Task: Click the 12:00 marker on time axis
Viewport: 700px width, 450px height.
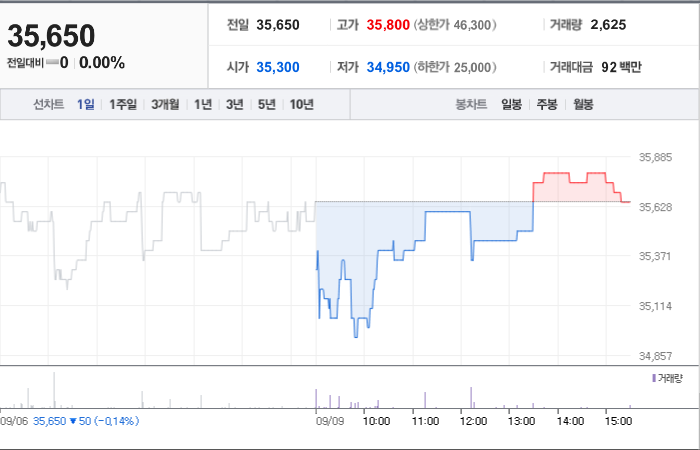Action: pyautogui.click(x=473, y=421)
